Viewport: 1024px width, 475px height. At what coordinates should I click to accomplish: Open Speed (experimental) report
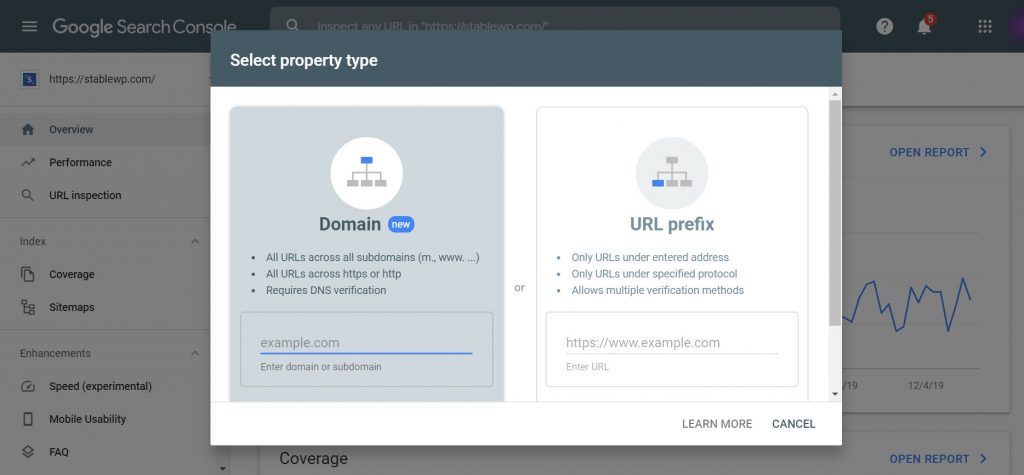pos(101,386)
